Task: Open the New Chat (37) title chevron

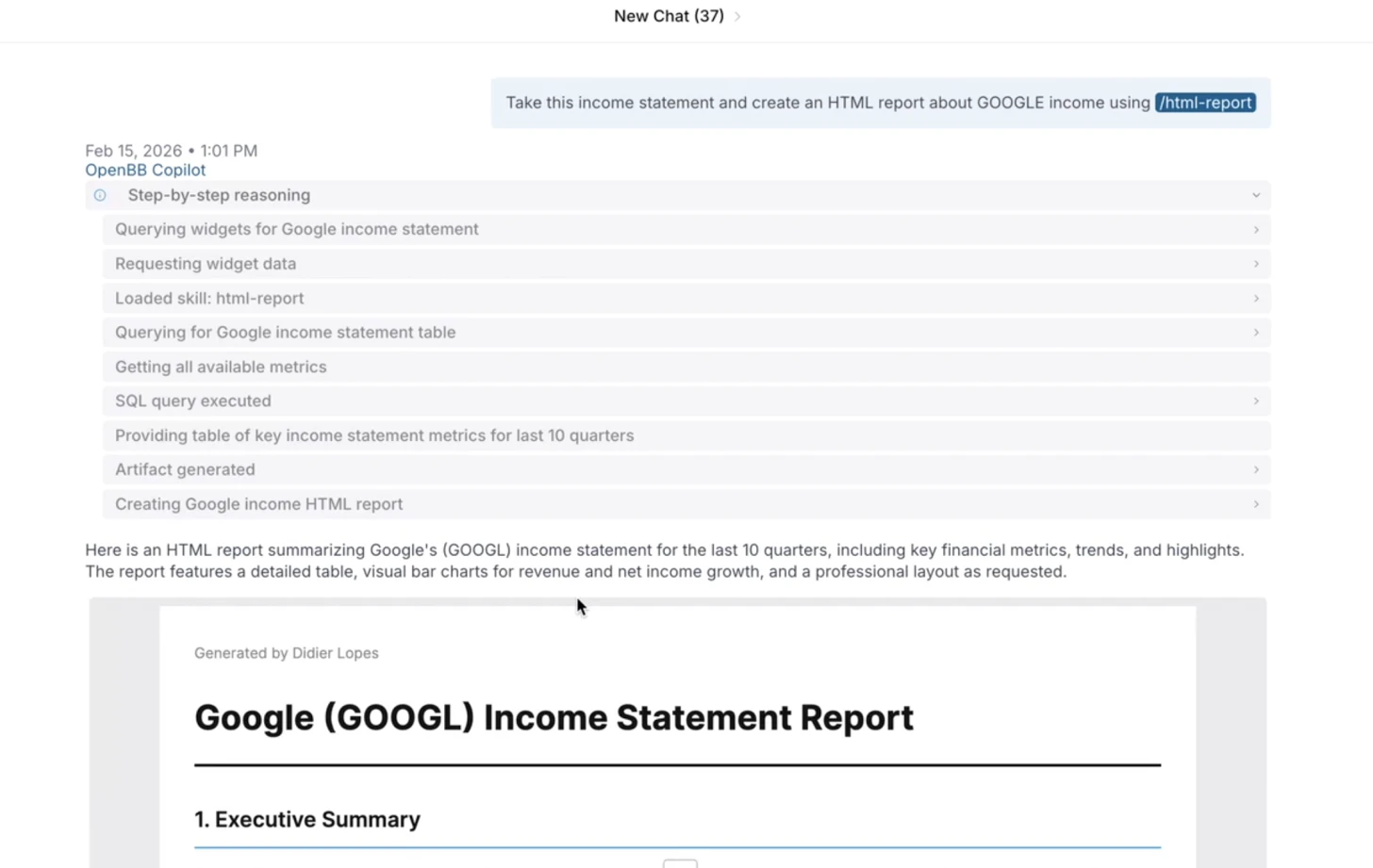Action: point(737,16)
